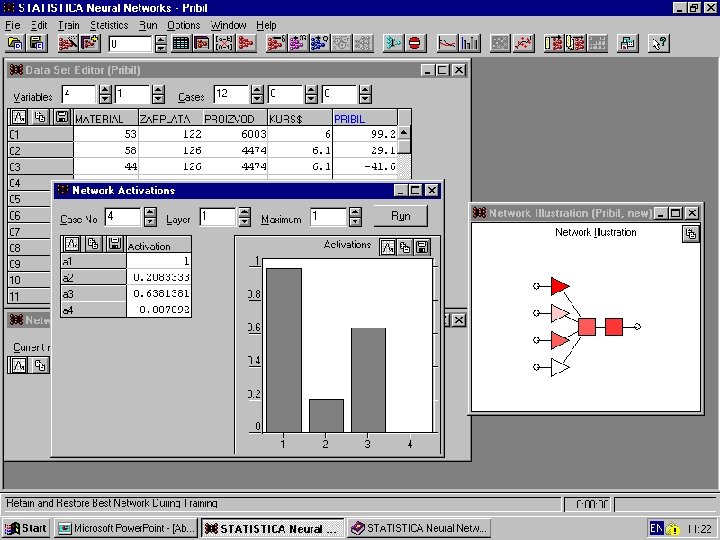
Task: Click the STATISTICA Neural taskbar button with red network icon
Action: pos(272,529)
